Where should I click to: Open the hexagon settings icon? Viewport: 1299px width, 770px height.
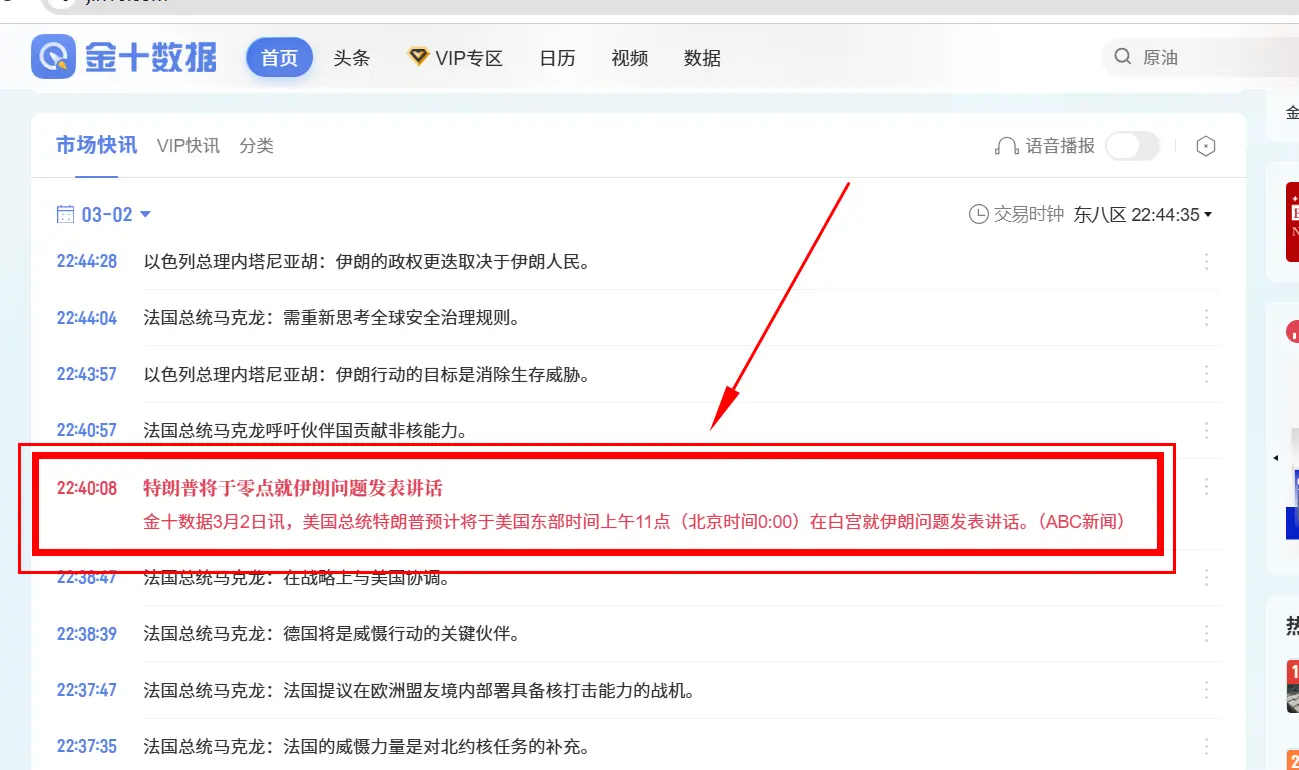point(1206,146)
